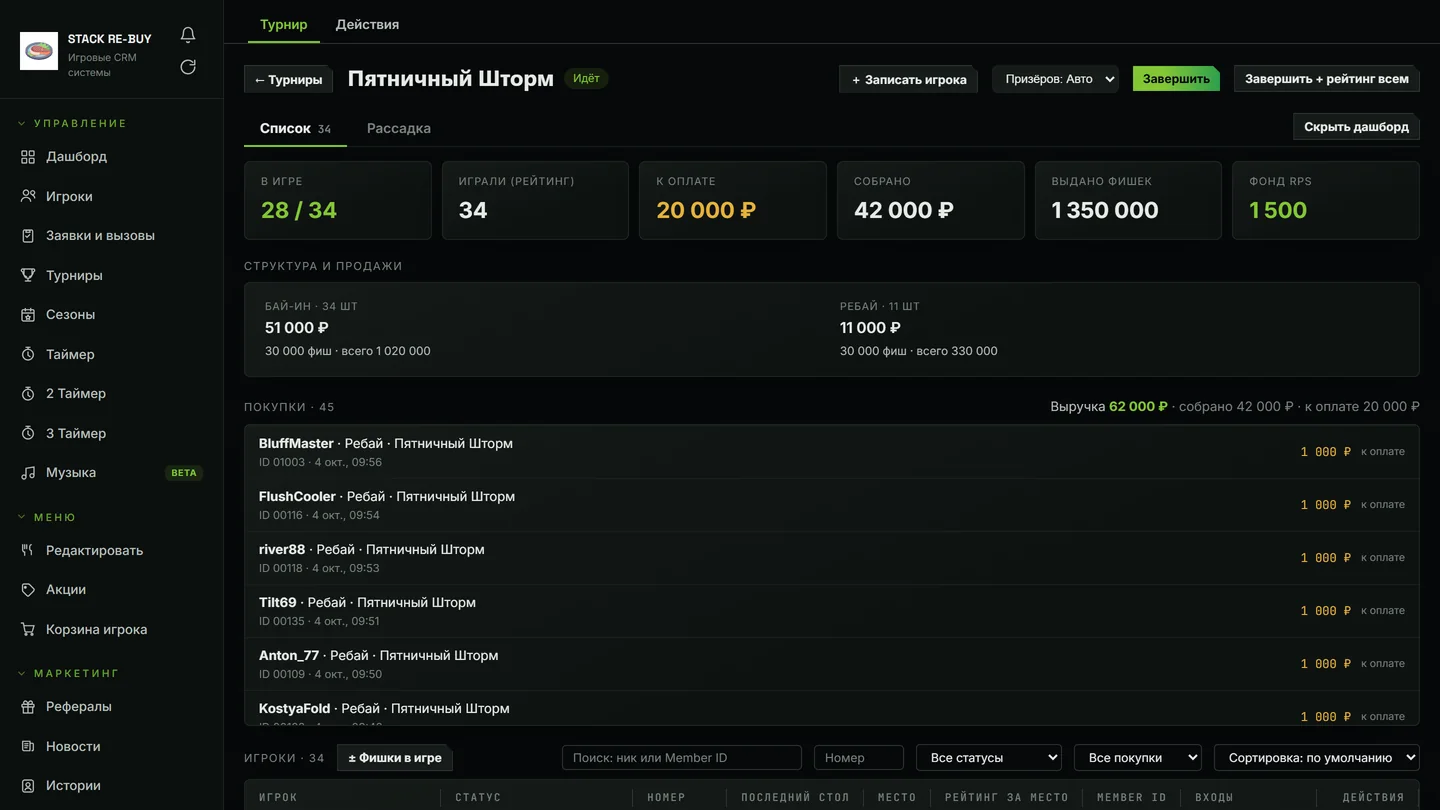
Task: Collapse the Управление sidebar section
Action: coord(73,123)
